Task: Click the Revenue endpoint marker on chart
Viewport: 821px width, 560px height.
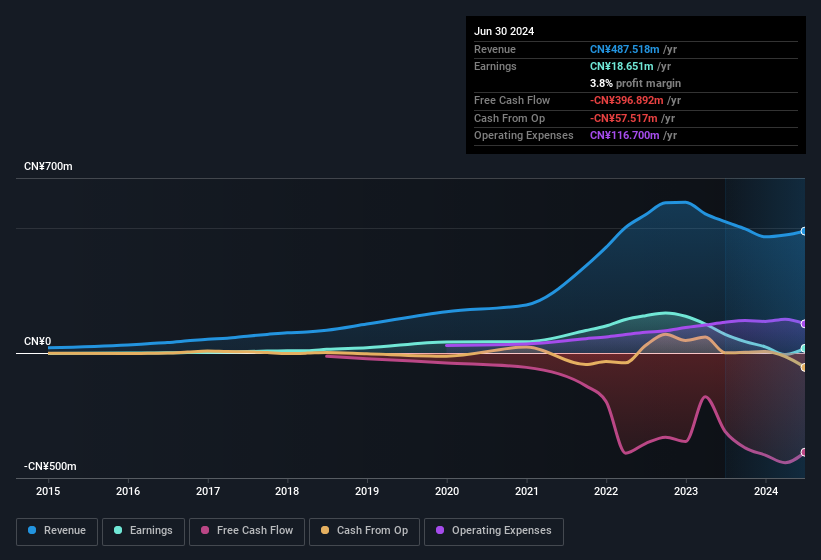Action: [x=804, y=231]
